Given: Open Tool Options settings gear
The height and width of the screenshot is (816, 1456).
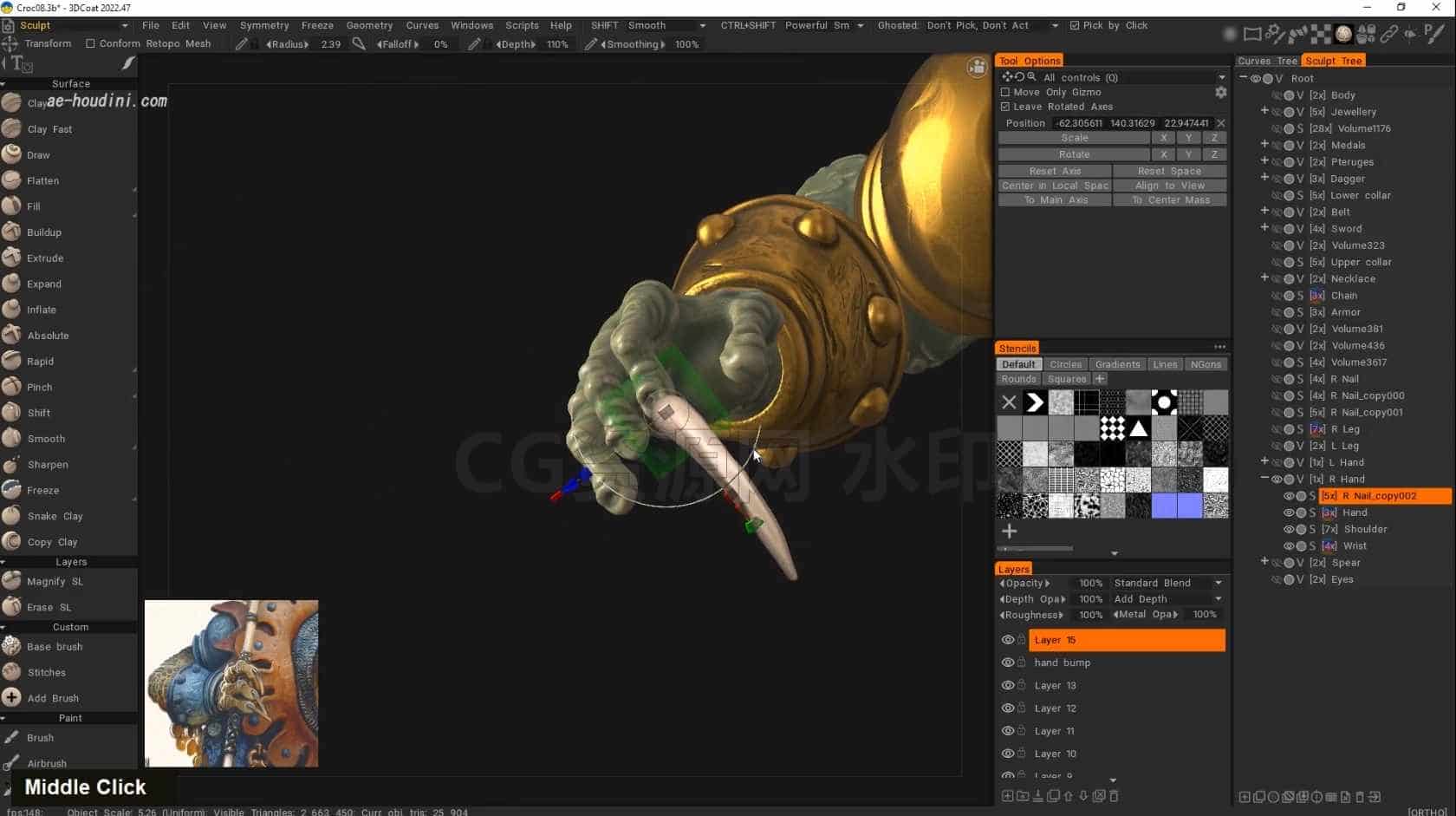Looking at the screenshot, I should [1220, 92].
